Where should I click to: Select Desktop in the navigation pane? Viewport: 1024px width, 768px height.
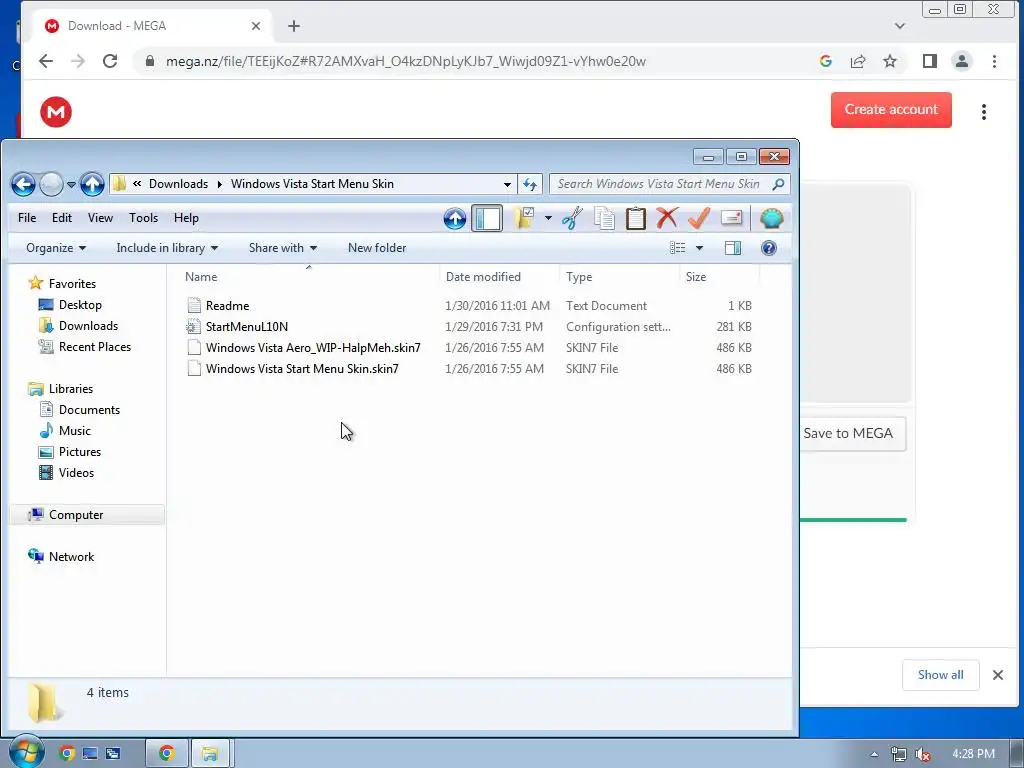click(80, 305)
